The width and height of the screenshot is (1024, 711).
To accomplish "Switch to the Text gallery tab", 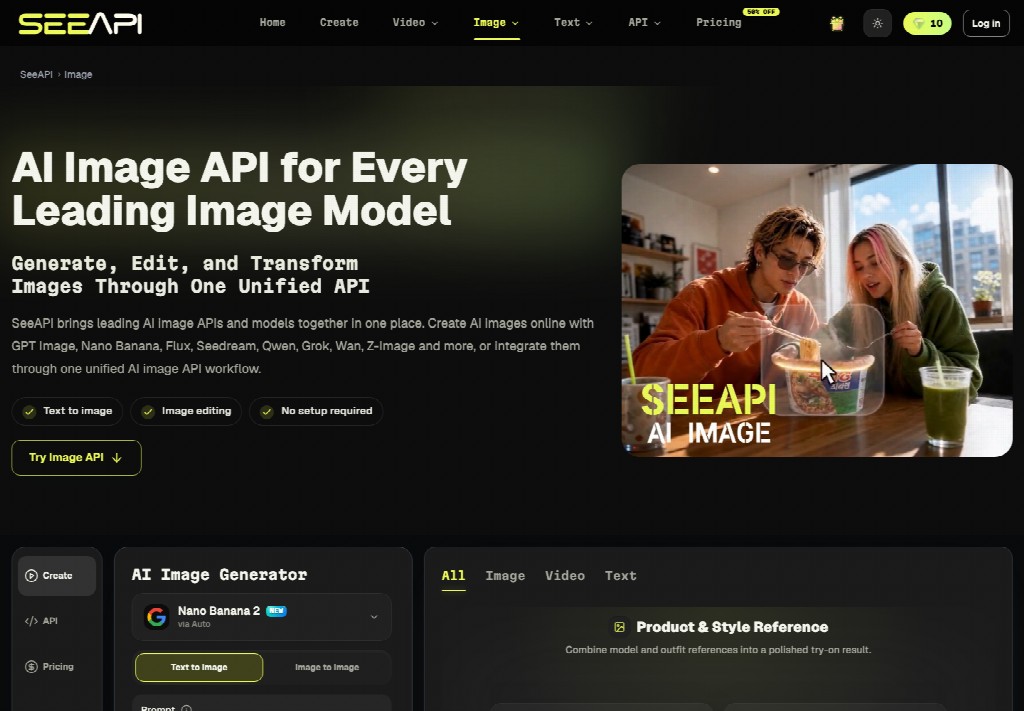I will (x=620, y=576).
